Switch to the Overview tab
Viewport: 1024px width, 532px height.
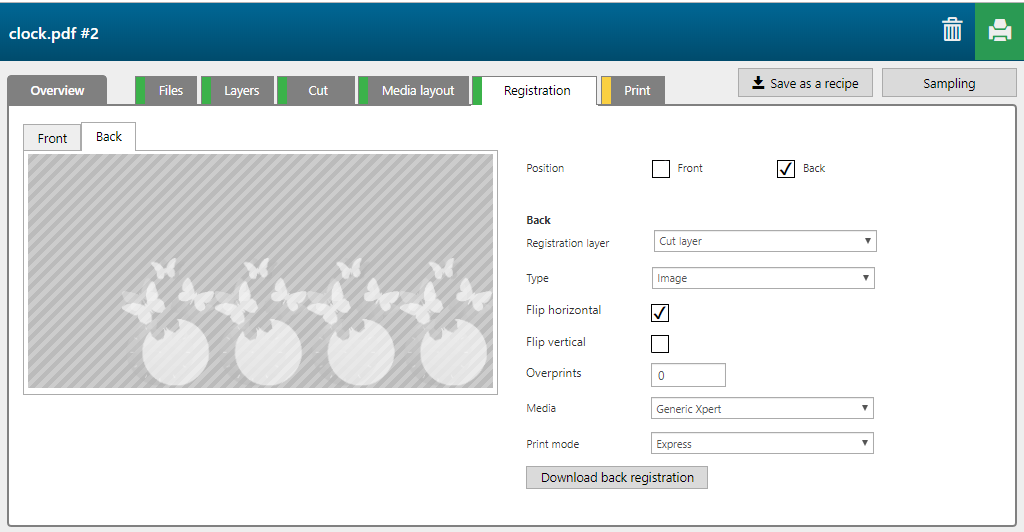(57, 91)
